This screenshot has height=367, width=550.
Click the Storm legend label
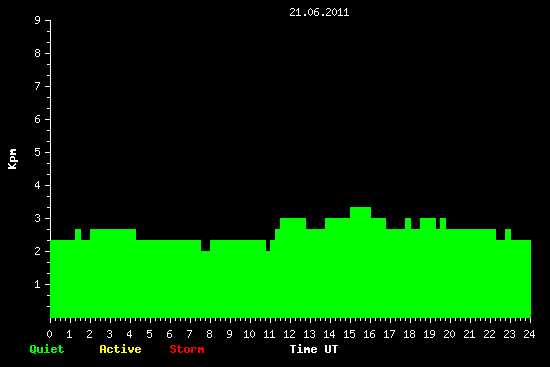(187, 349)
